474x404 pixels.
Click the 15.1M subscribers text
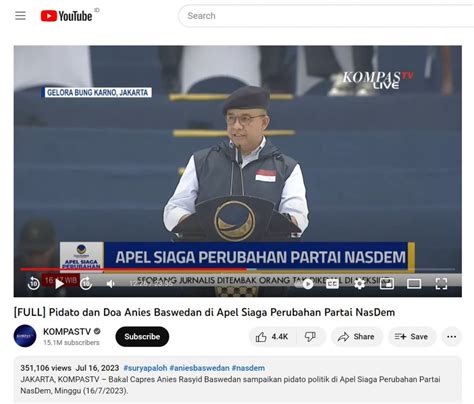point(71,342)
